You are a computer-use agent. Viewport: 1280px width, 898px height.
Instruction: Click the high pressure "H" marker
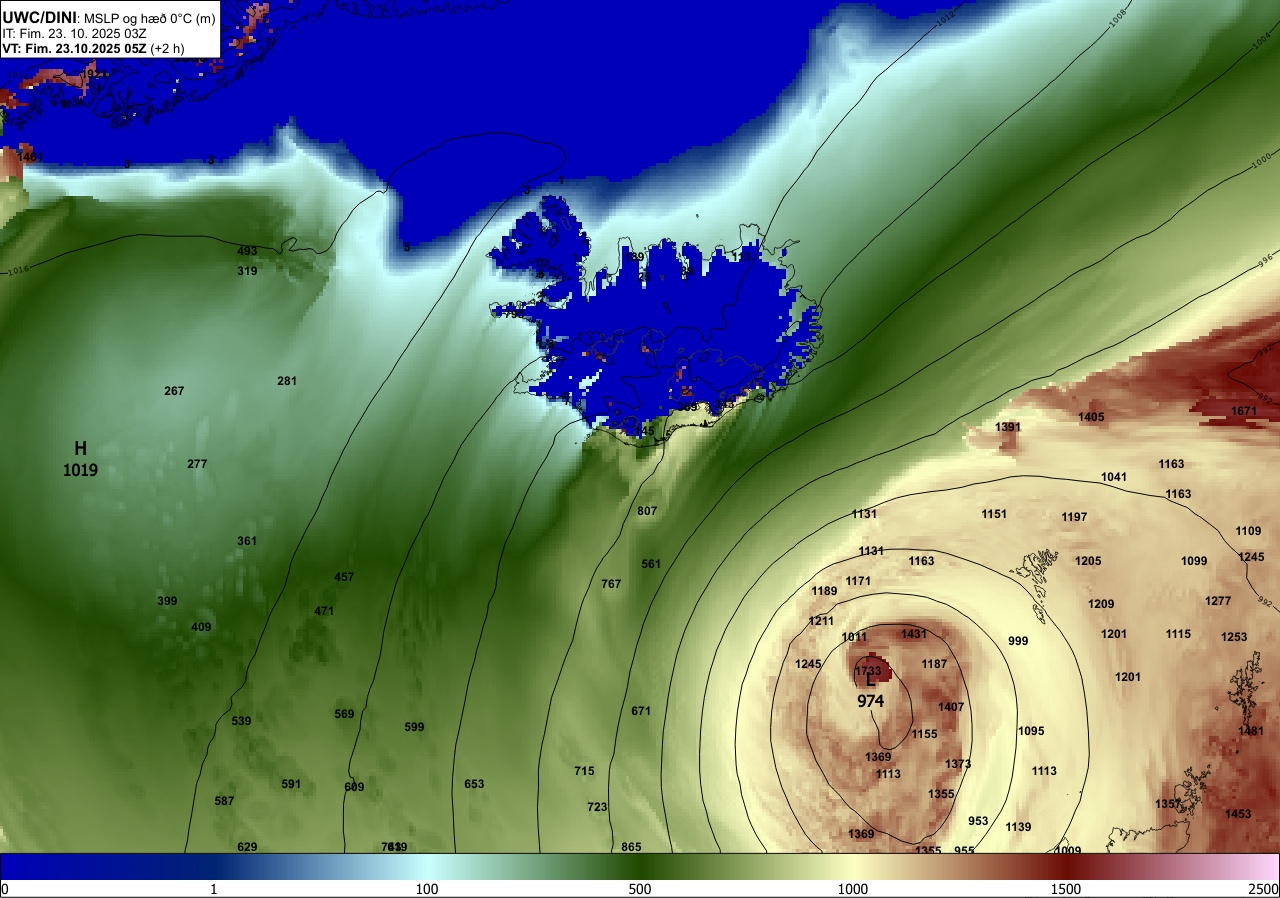coord(80,448)
